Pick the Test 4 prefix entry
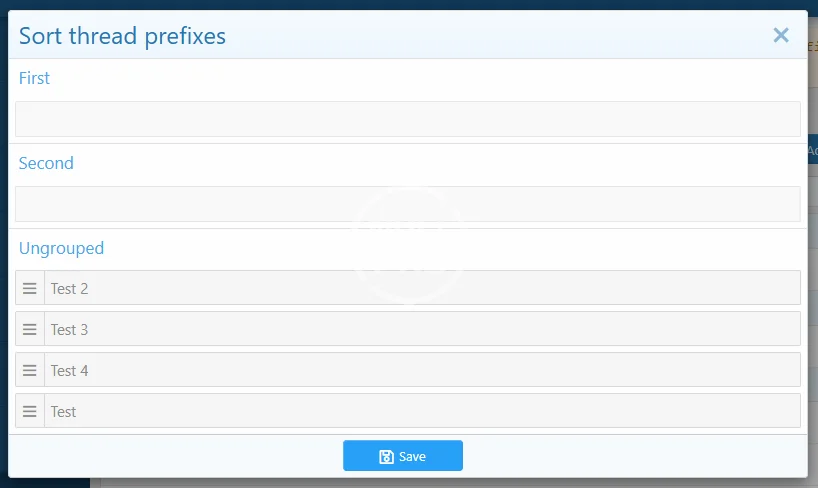Viewport: 818px width, 488px height. click(421, 370)
